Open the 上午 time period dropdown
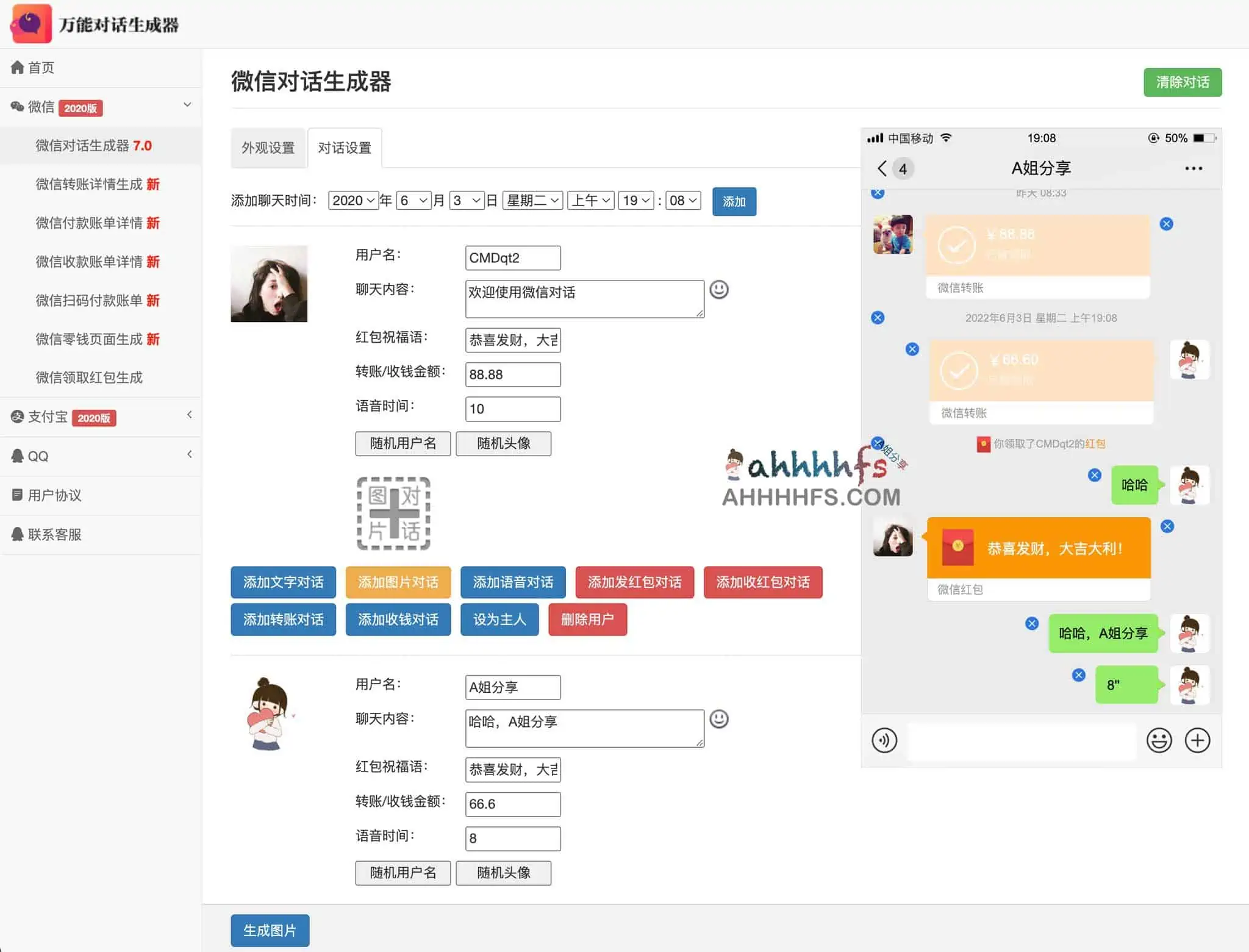1249x952 pixels. 590,200
